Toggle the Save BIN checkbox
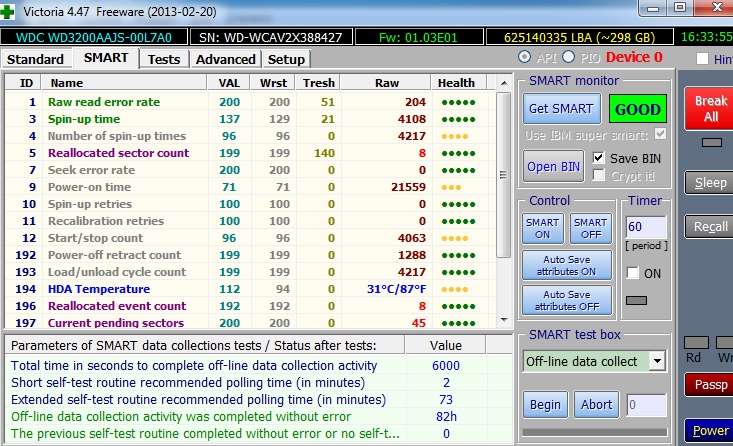 coord(599,158)
